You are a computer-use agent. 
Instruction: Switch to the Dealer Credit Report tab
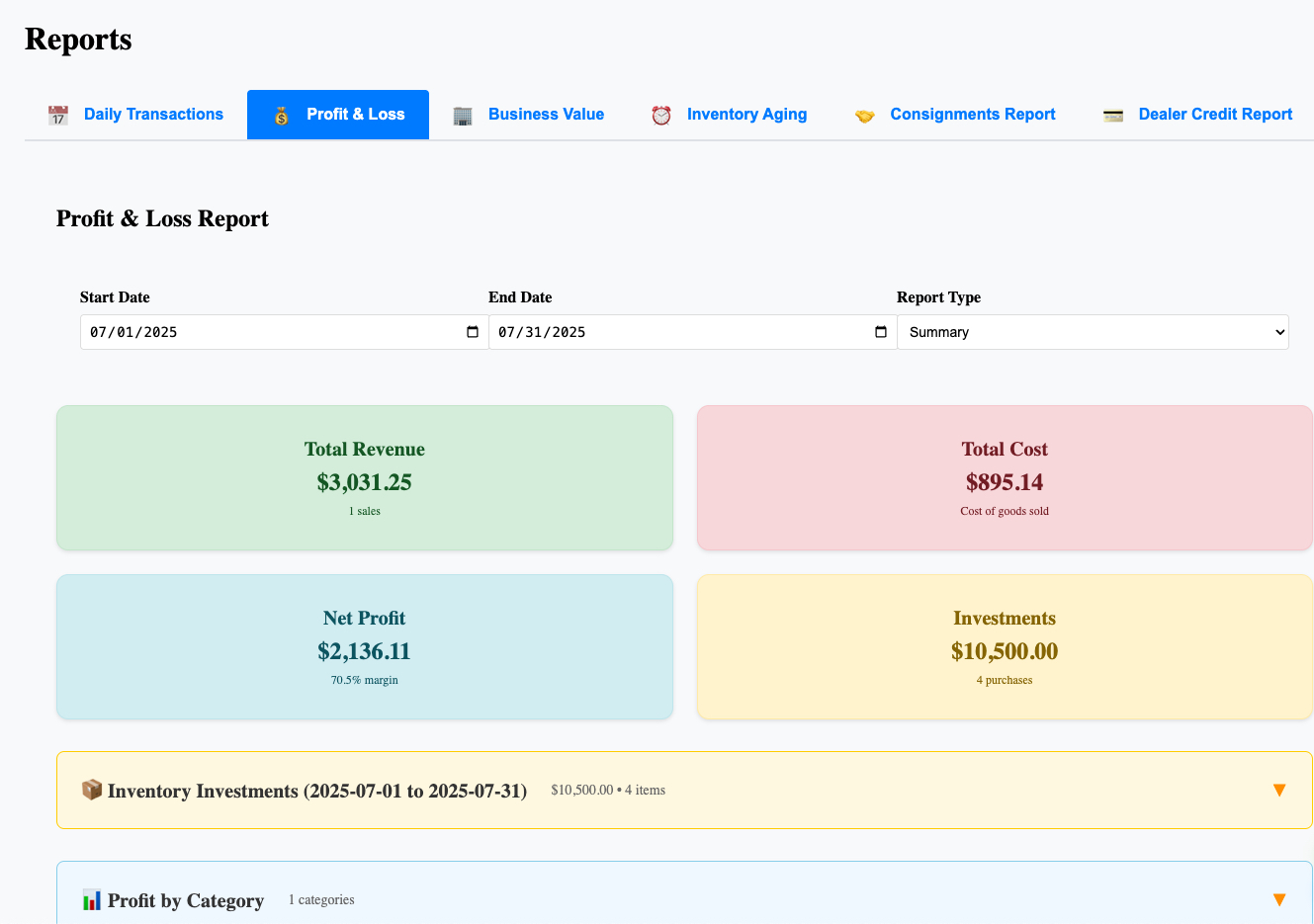point(1197,115)
